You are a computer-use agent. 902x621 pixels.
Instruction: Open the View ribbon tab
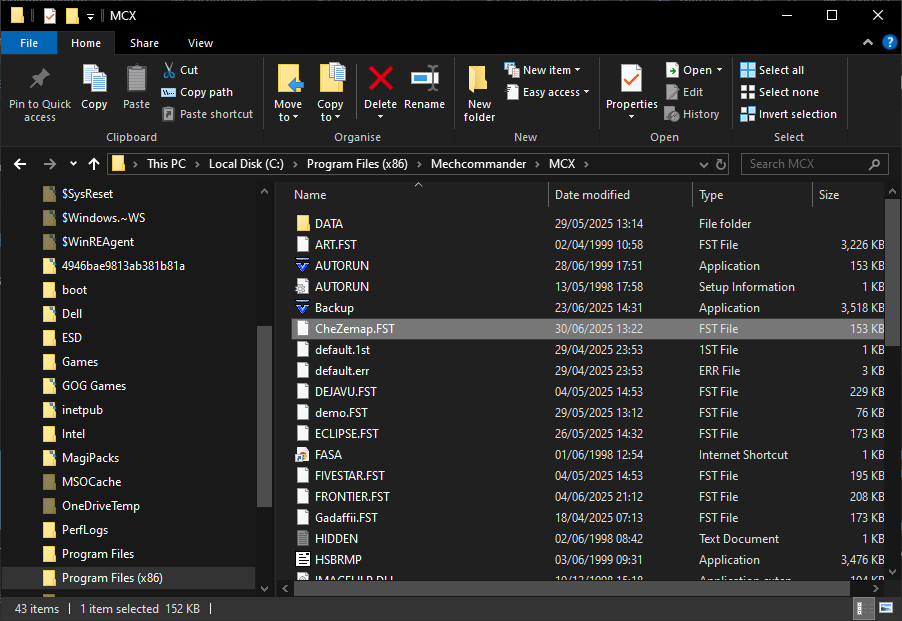(200, 43)
